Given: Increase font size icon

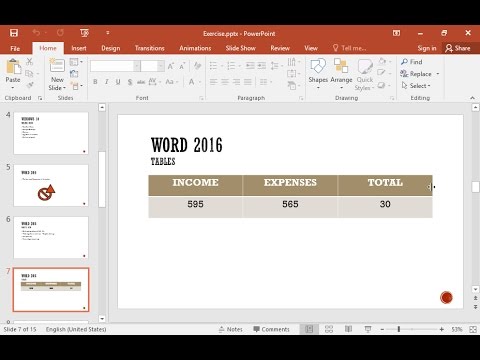Looking at the screenshot, I should pyautogui.click(x=171, y=66).
